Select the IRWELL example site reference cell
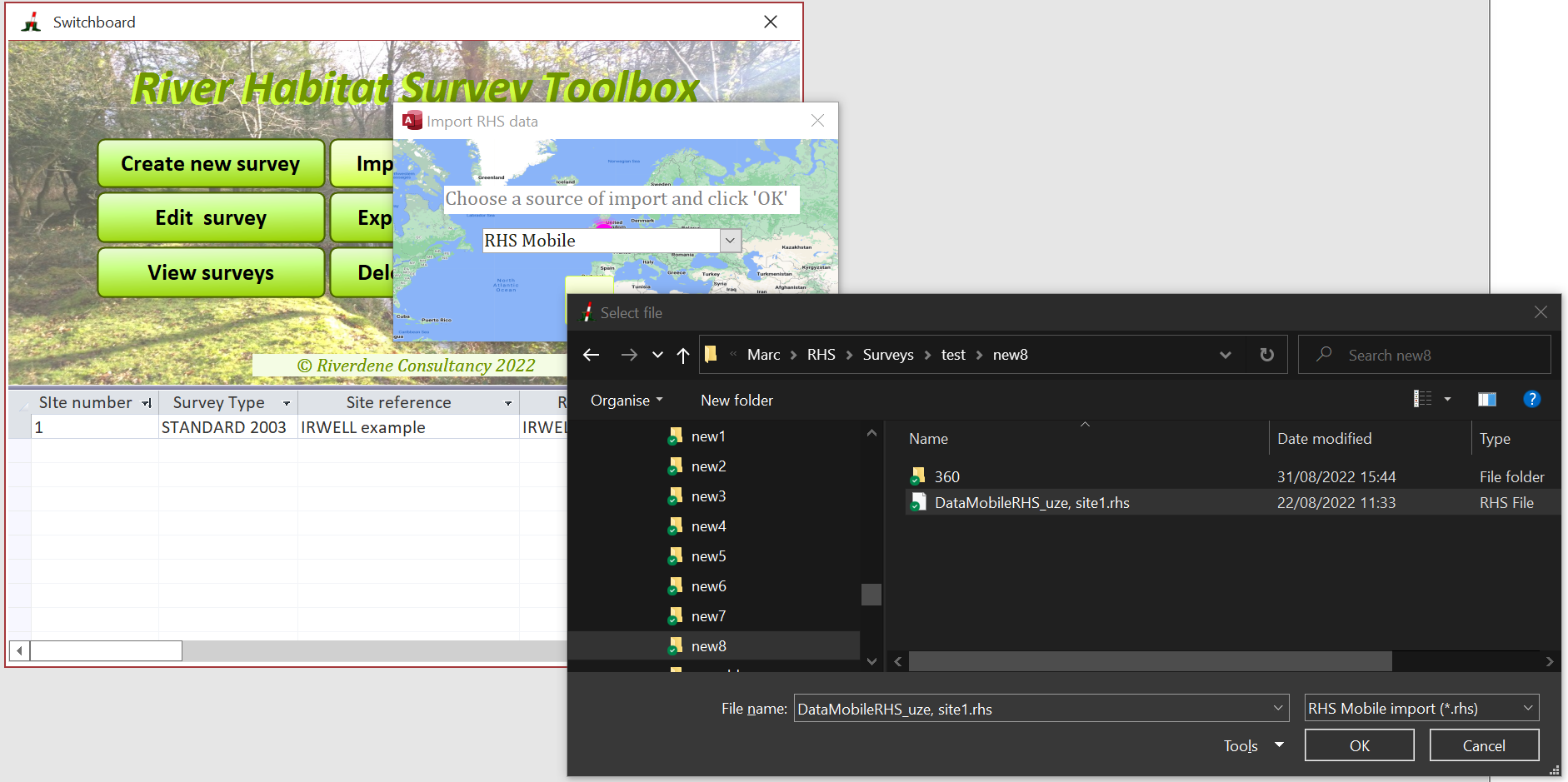This screenshot has width=1568, height=782. (408, 427)
